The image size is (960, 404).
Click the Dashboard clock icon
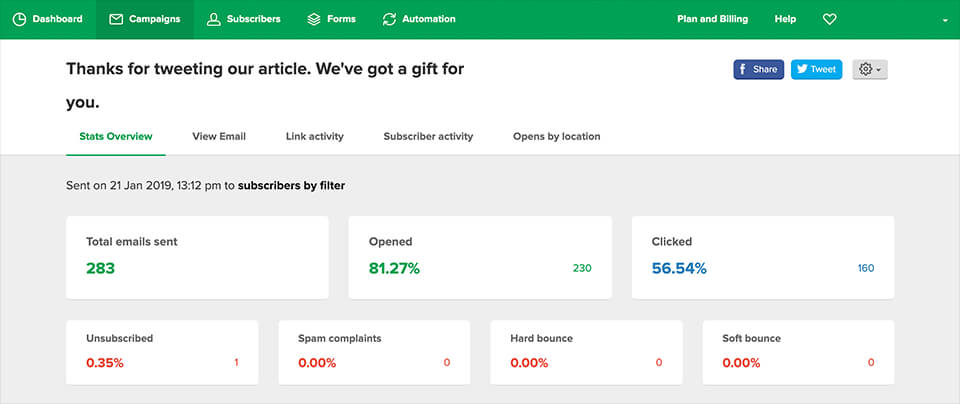19,19
